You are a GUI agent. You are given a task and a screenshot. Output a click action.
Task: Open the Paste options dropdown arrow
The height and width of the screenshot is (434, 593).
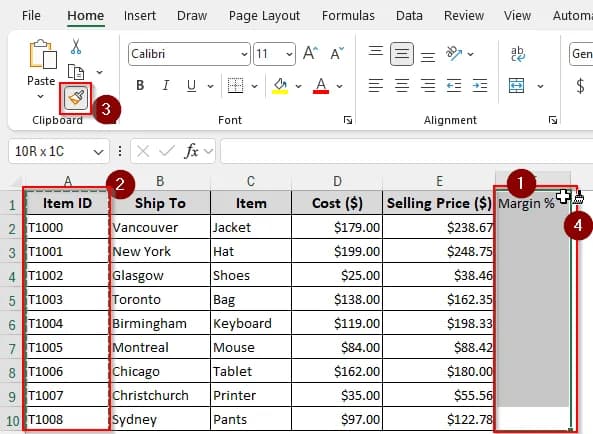[x=41, y=97]
